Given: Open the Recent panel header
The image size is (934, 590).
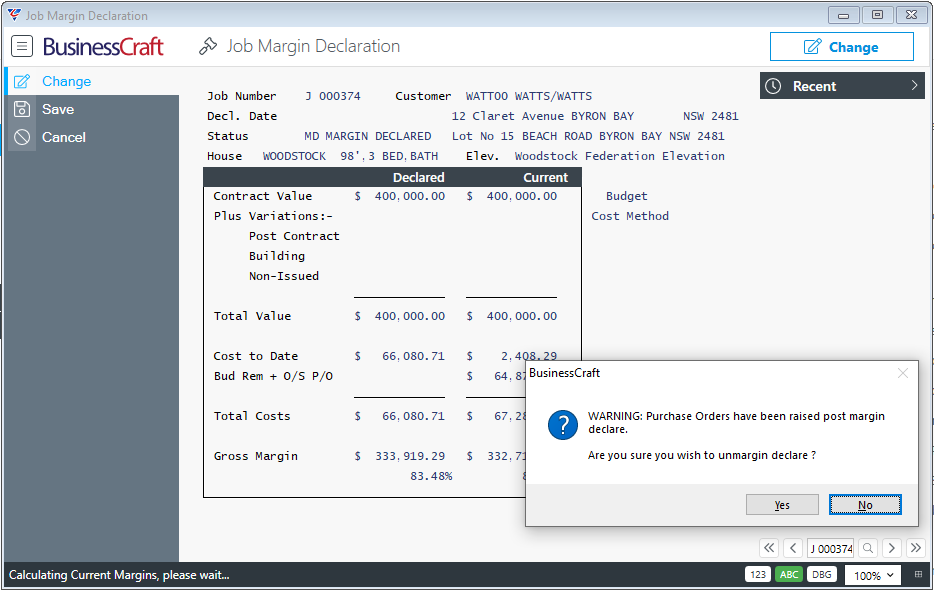Looking at the screenshot, I should point(842,86).
